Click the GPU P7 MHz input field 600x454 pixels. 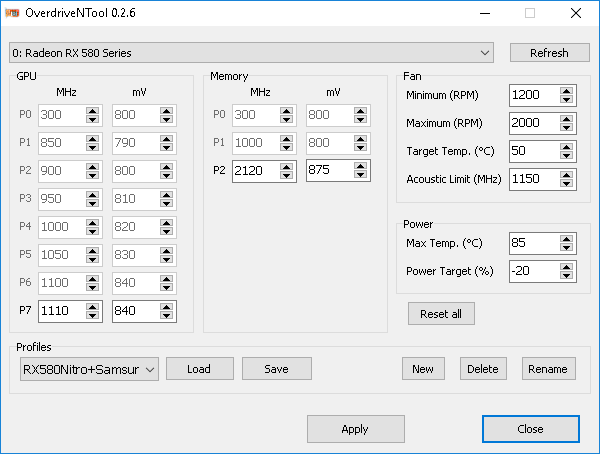tap(62, 311)
